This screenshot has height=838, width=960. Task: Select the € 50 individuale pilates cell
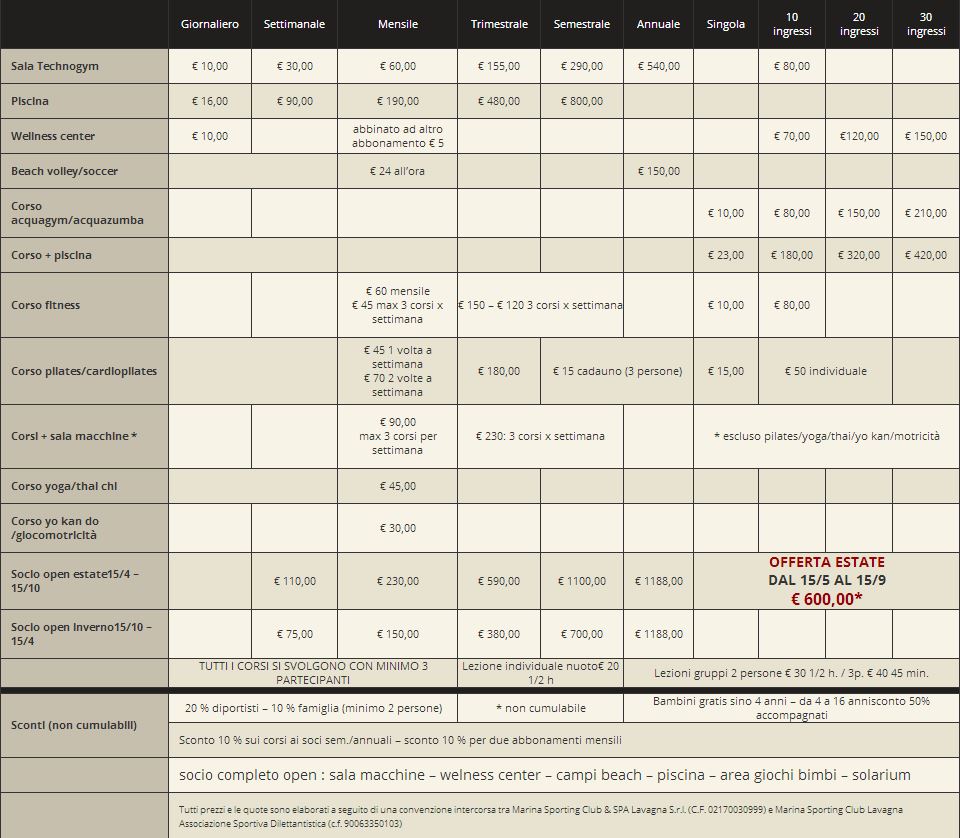(825, 371)
